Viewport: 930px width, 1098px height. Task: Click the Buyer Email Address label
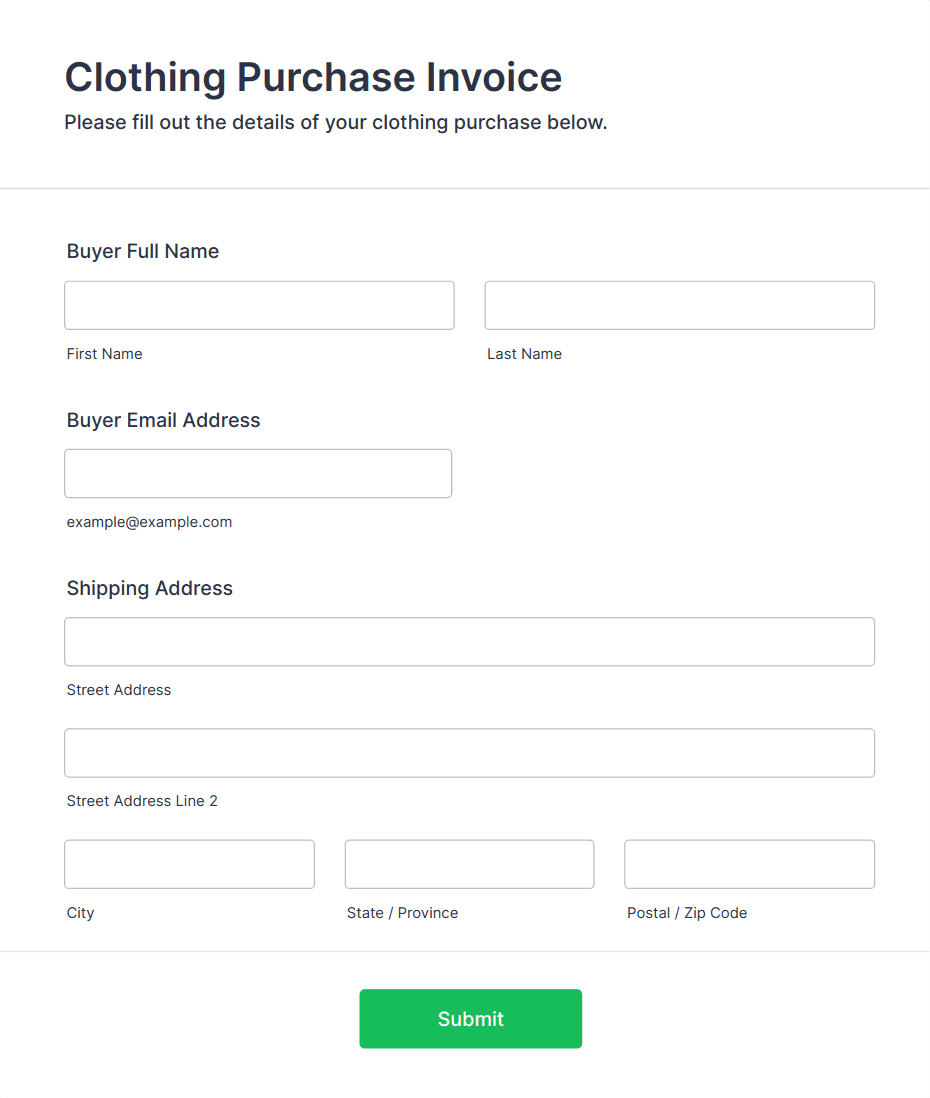coord(163,420)
